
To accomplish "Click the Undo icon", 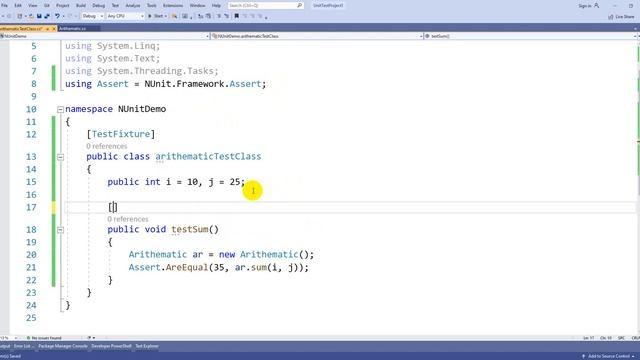I will [x=57, y=16].
